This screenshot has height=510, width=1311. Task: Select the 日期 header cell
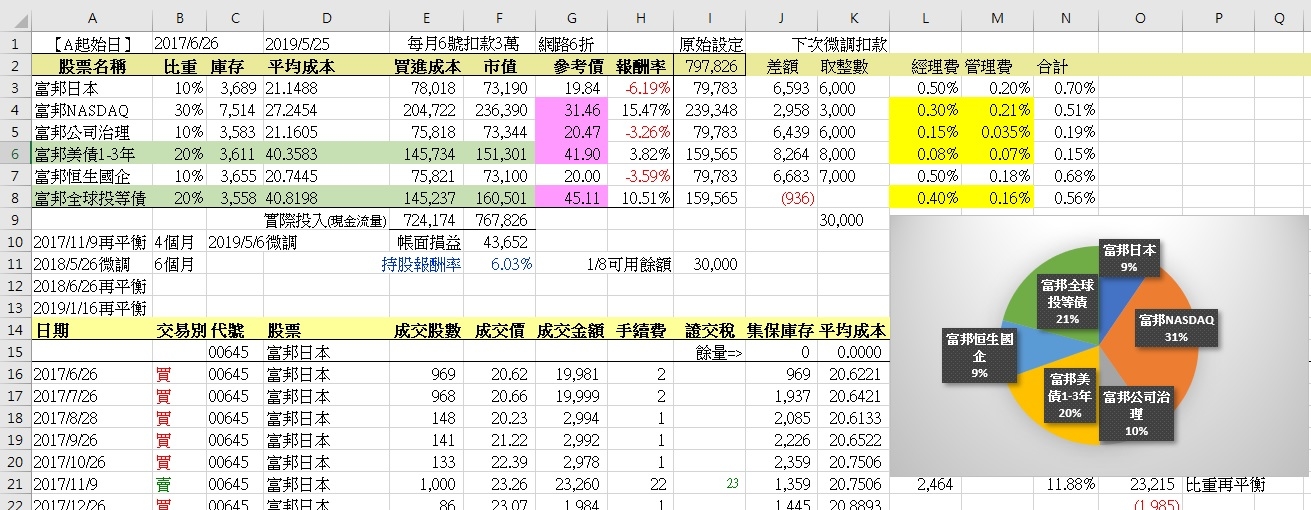click(92, 330)
